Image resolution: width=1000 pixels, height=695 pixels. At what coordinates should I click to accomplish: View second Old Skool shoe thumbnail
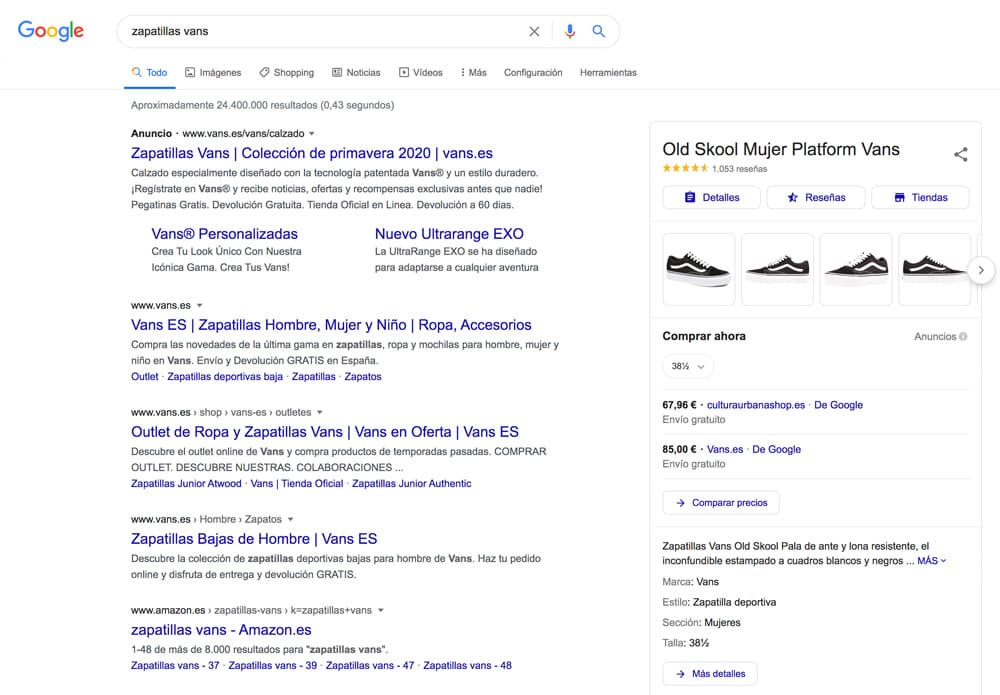click(777, 269)
